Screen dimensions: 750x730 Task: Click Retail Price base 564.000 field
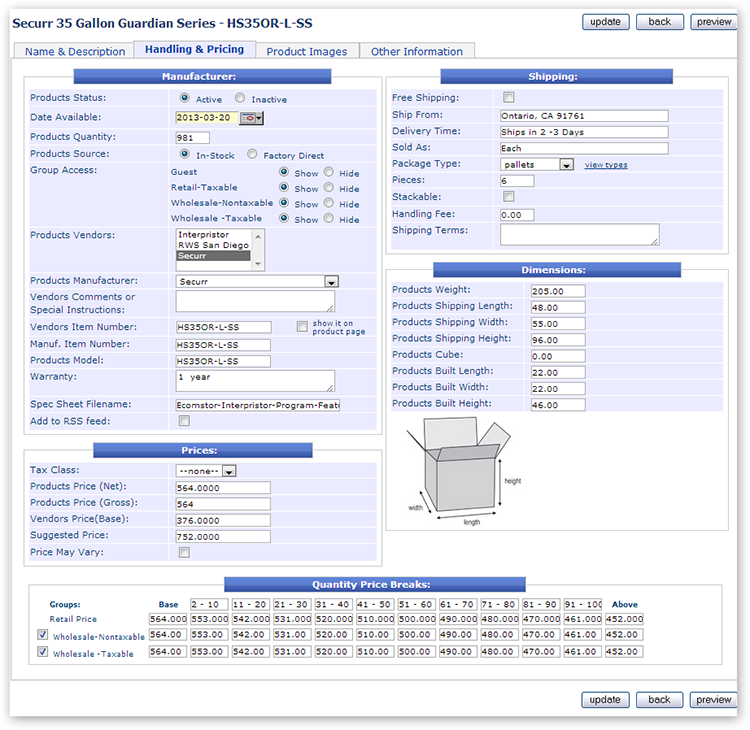167,619
